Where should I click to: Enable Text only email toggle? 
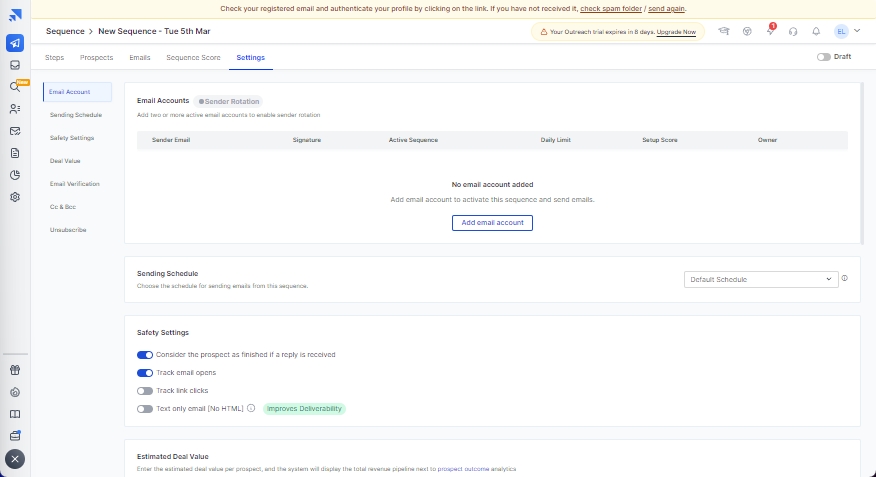click(x=145, y=408)
